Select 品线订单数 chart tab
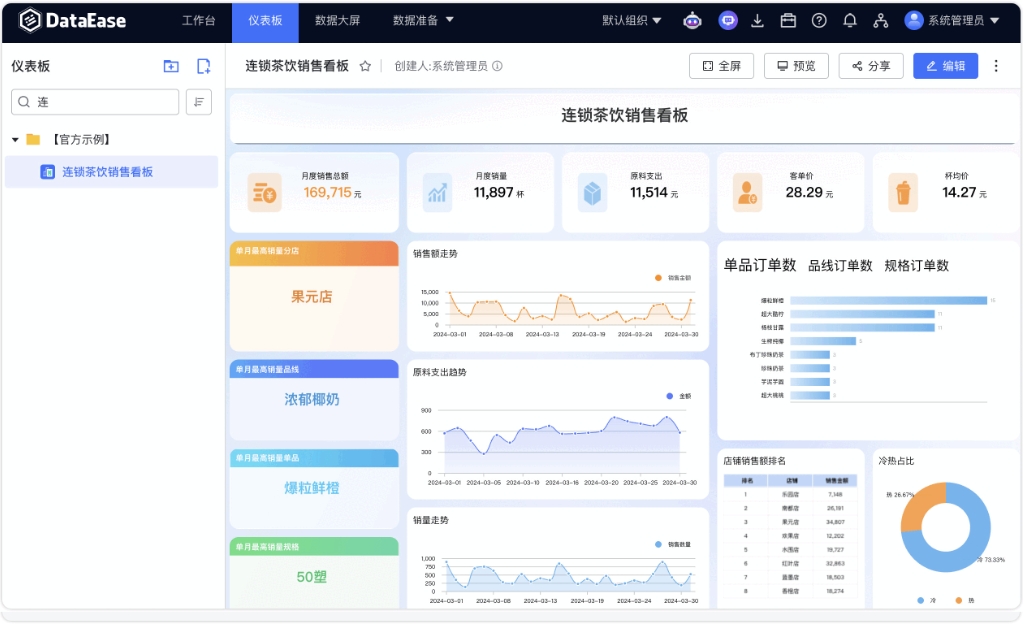 click(840, 266)
